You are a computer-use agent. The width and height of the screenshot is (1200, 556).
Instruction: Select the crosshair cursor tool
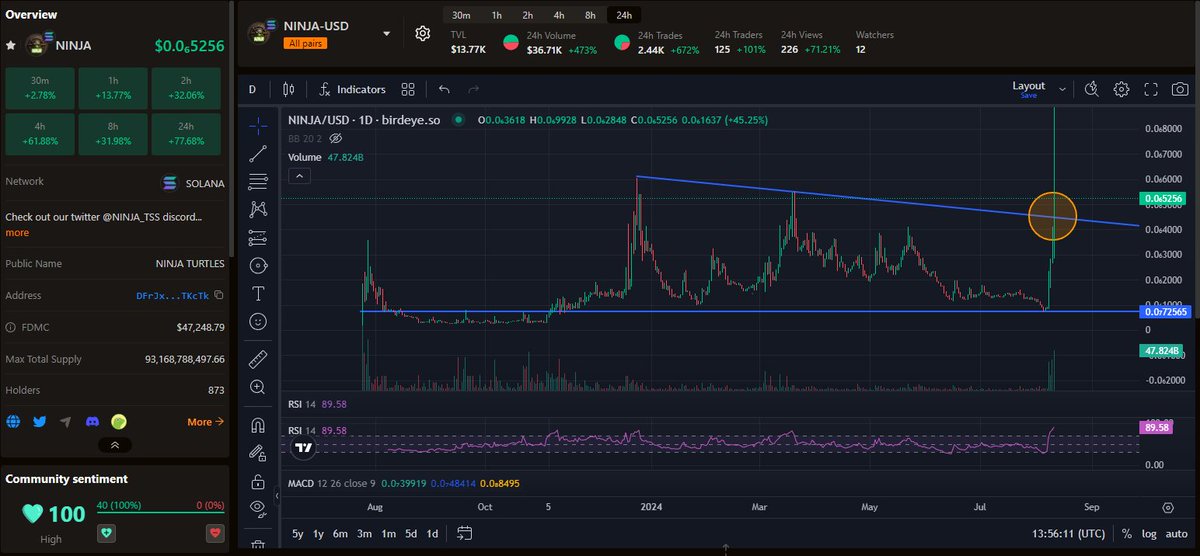[x=259, y=126]
